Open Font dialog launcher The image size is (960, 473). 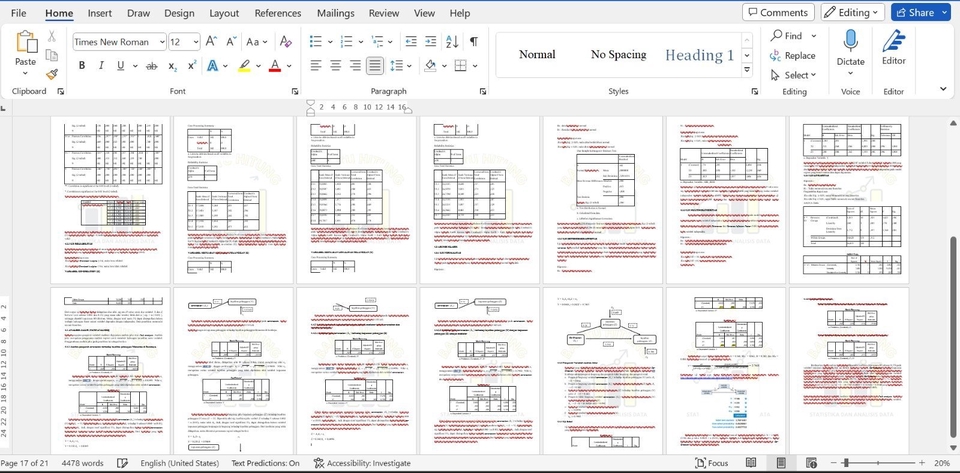295,91
